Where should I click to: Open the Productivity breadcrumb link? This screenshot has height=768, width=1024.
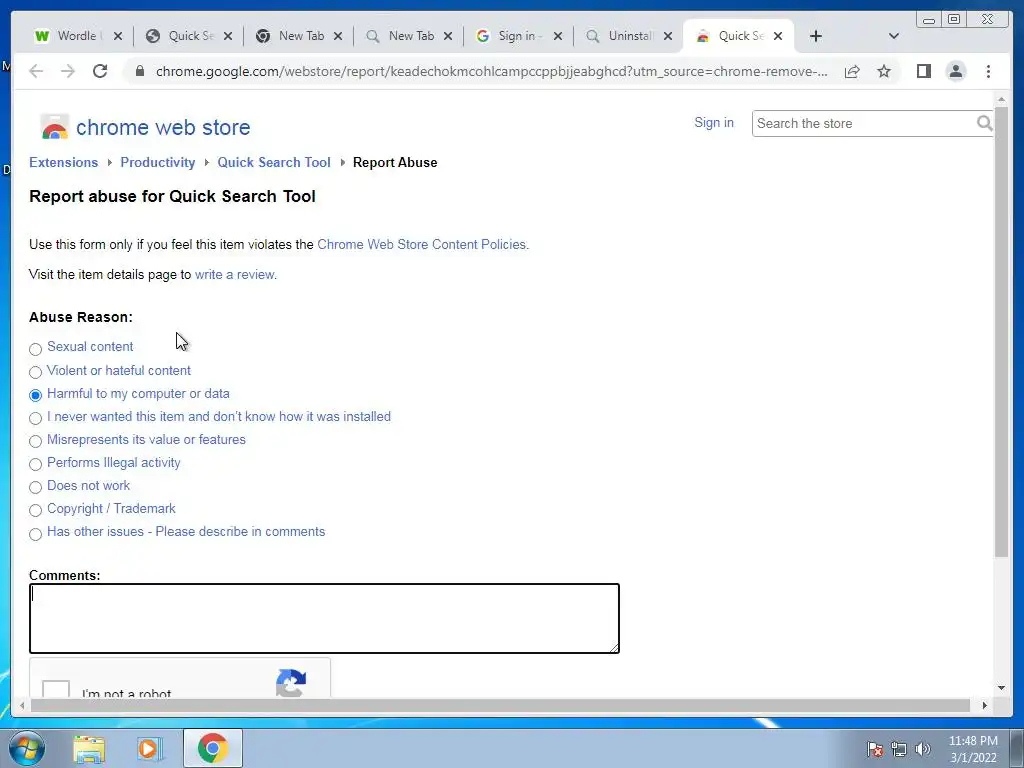click(157, 163)
